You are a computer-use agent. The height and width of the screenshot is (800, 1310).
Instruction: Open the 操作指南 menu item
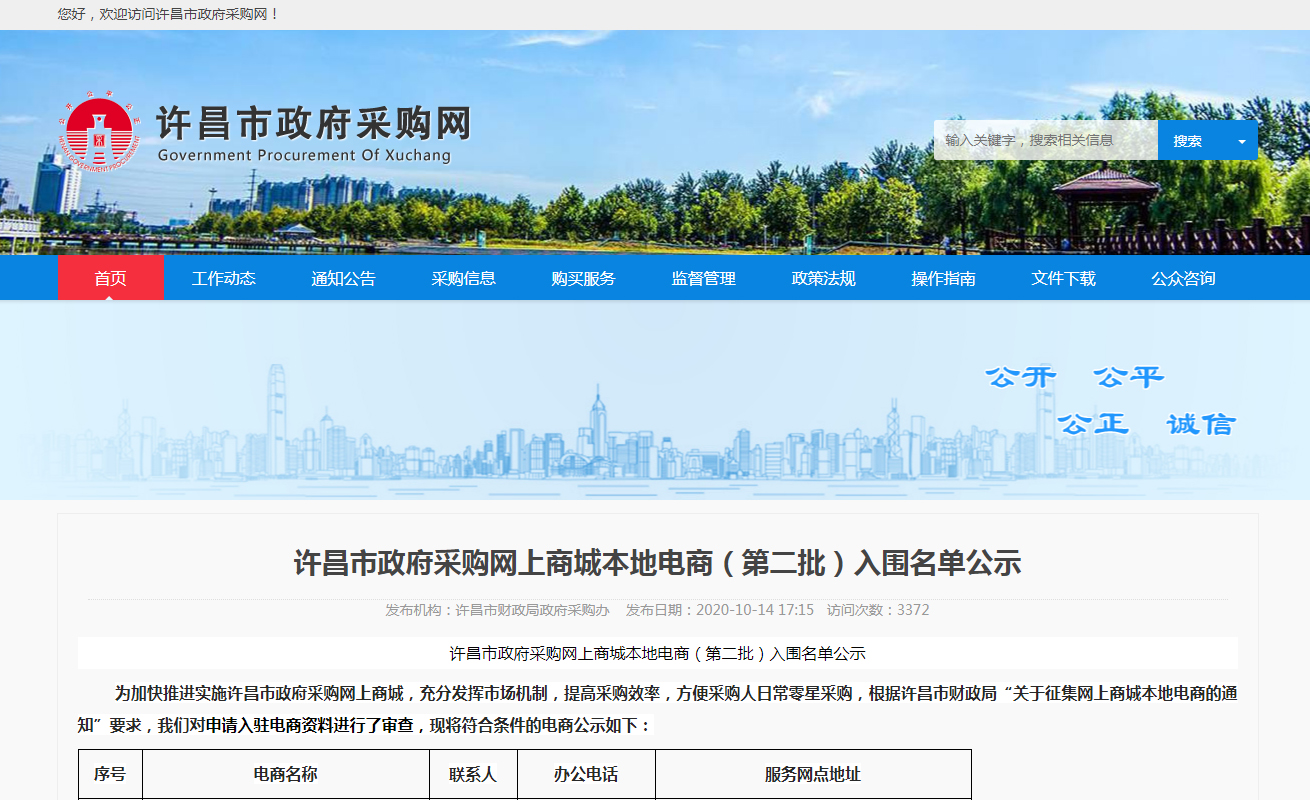click(944, 279)
